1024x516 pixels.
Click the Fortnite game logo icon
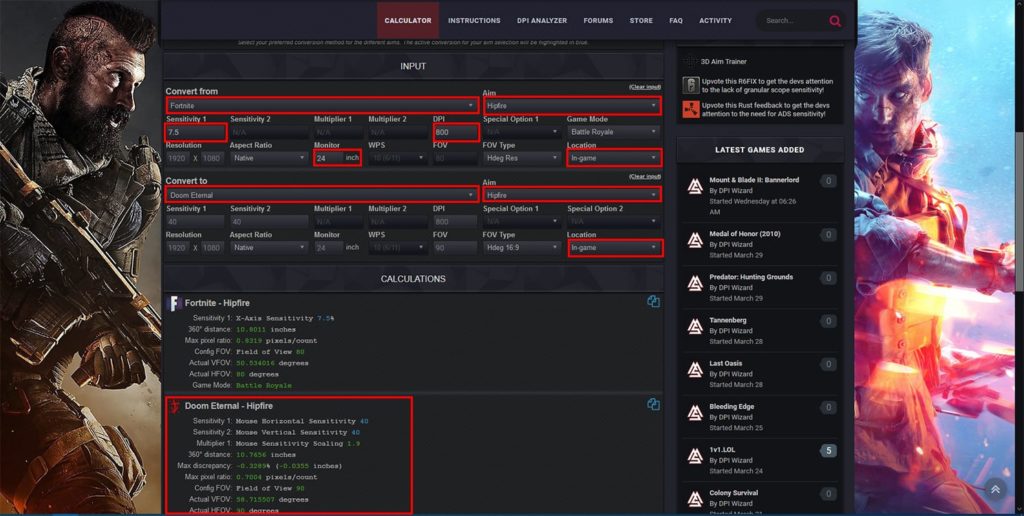174,303
